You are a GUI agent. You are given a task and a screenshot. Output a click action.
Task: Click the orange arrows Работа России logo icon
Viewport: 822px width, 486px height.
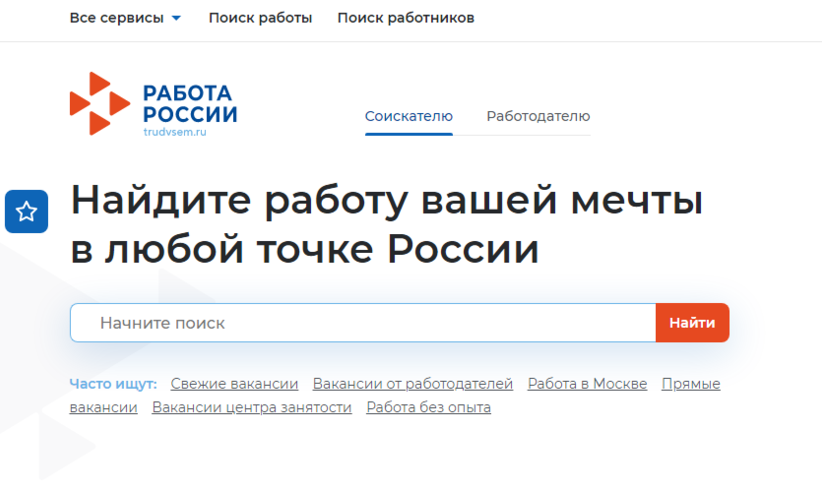pyautogui.click(x=100, y=103)
